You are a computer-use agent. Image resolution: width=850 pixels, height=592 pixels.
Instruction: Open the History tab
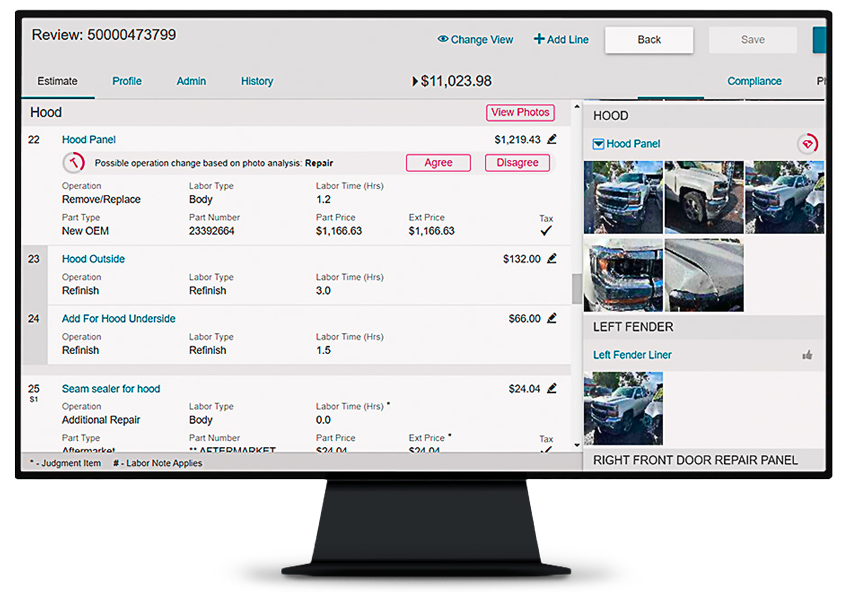pyautogui.click(x=257, y=81)
